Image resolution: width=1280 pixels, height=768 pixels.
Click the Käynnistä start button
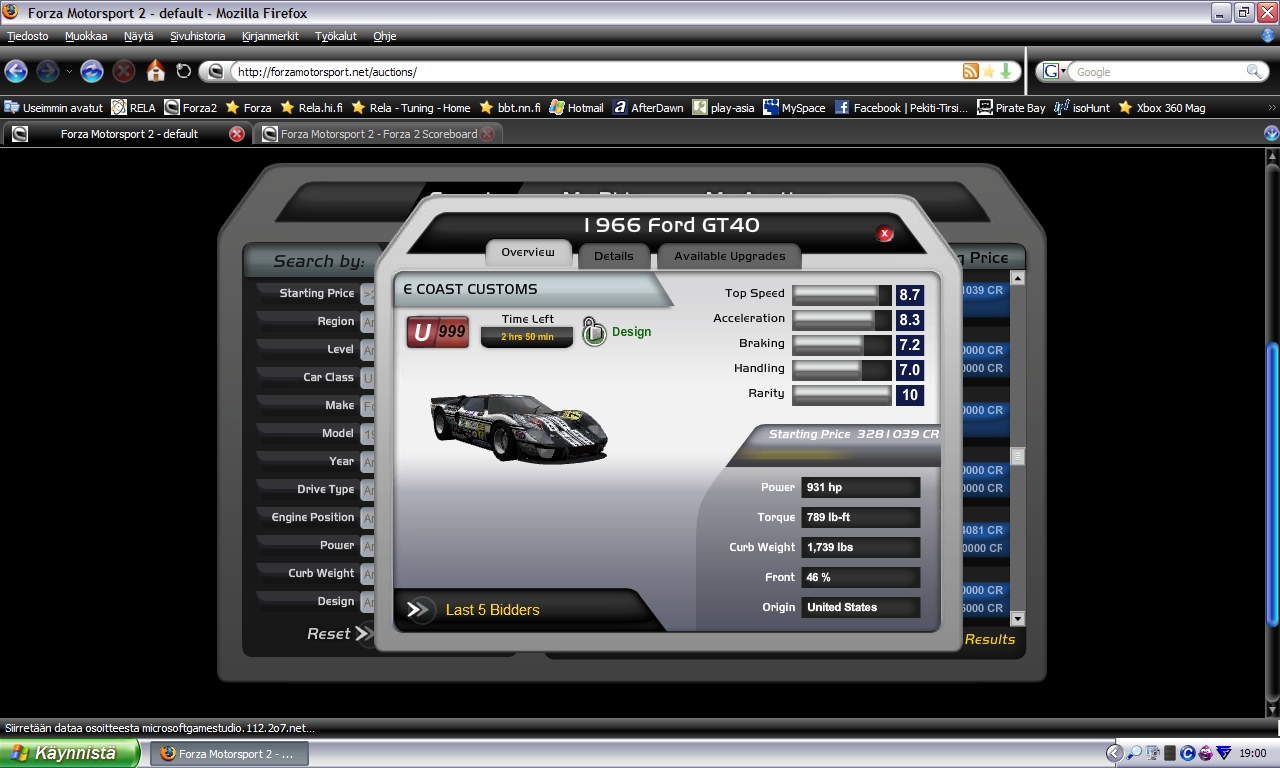[68, 753]
